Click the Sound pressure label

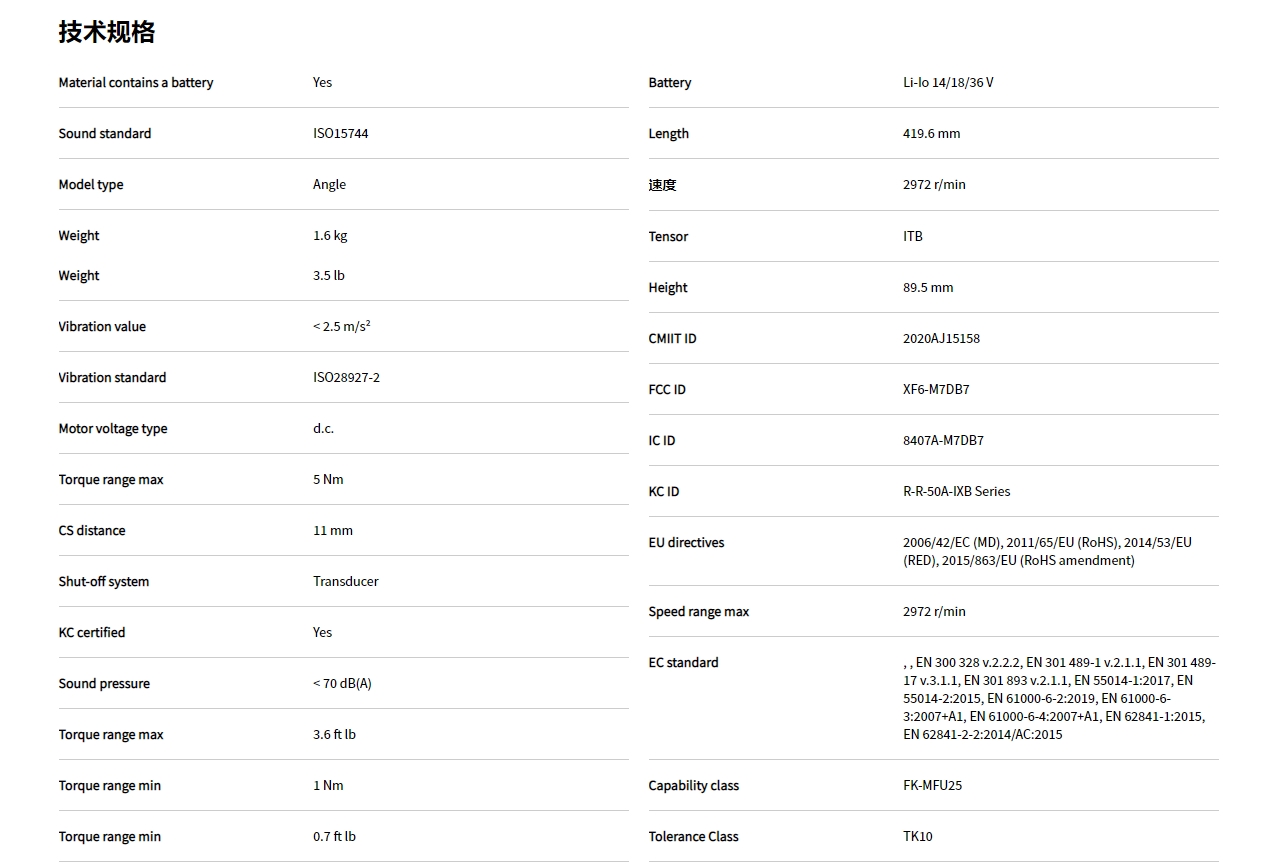pos(104,683)
